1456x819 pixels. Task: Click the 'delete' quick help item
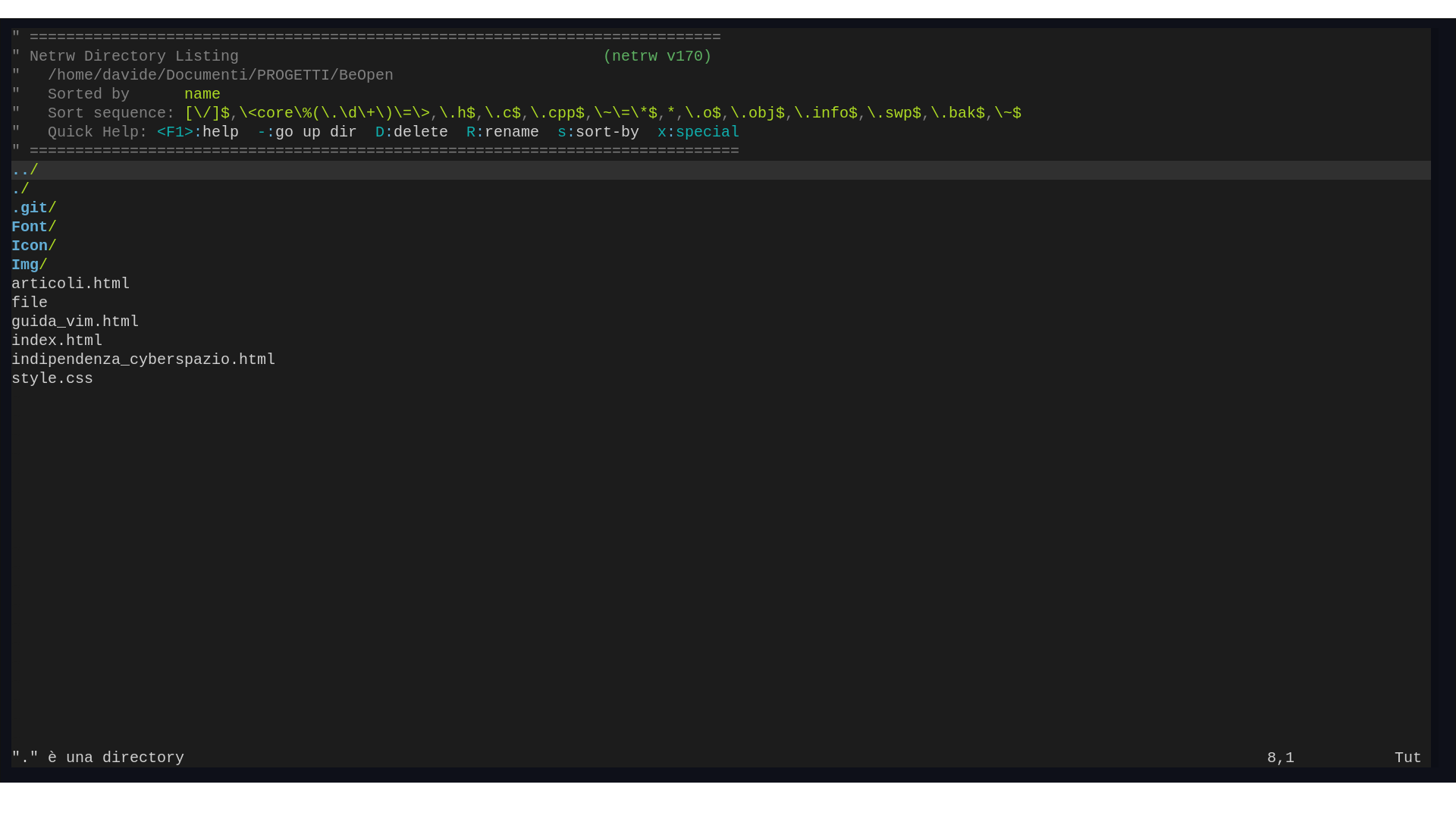[420, 132]
